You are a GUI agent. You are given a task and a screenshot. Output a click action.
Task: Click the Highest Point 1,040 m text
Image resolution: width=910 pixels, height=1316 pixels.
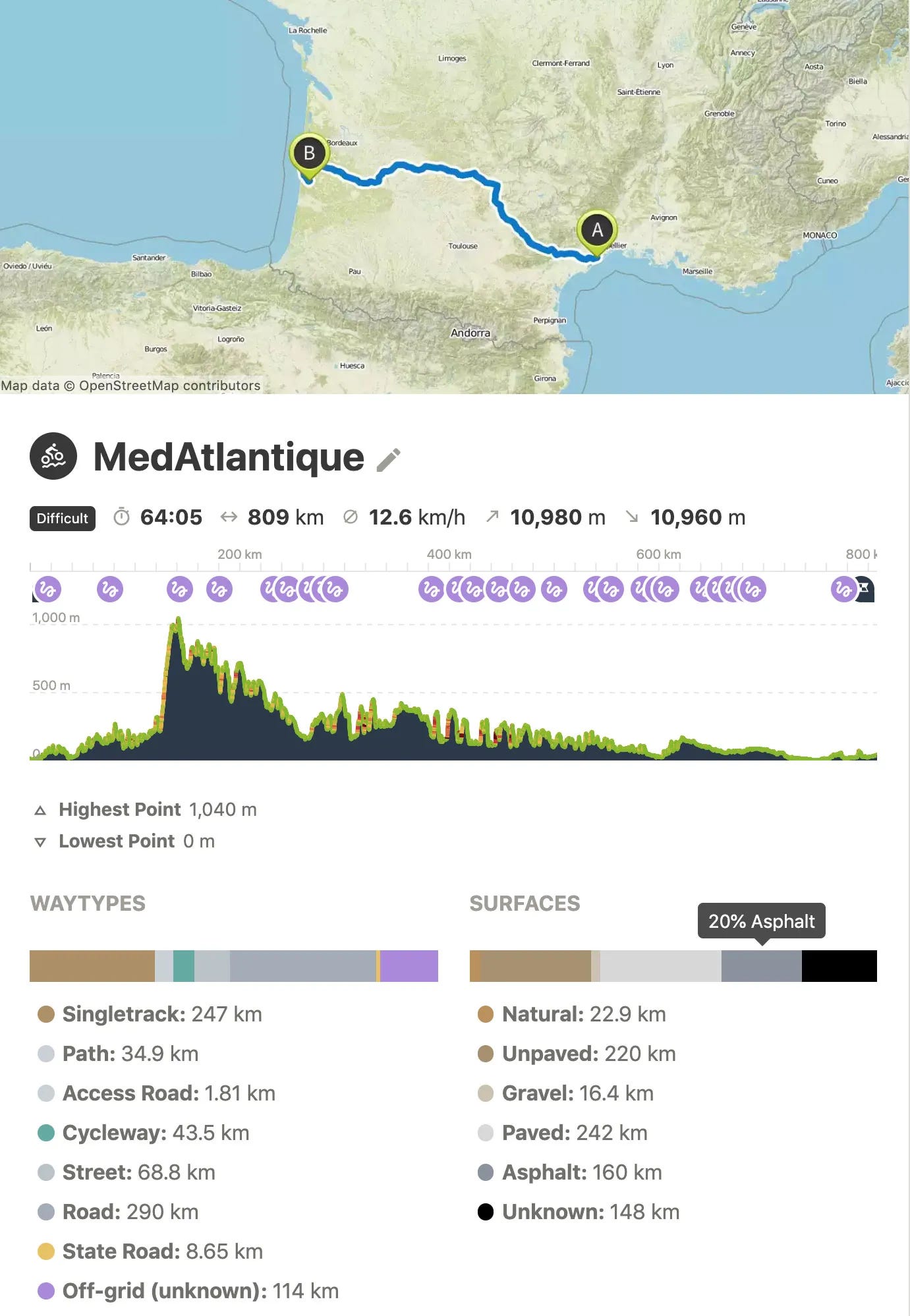pos(157,809)
